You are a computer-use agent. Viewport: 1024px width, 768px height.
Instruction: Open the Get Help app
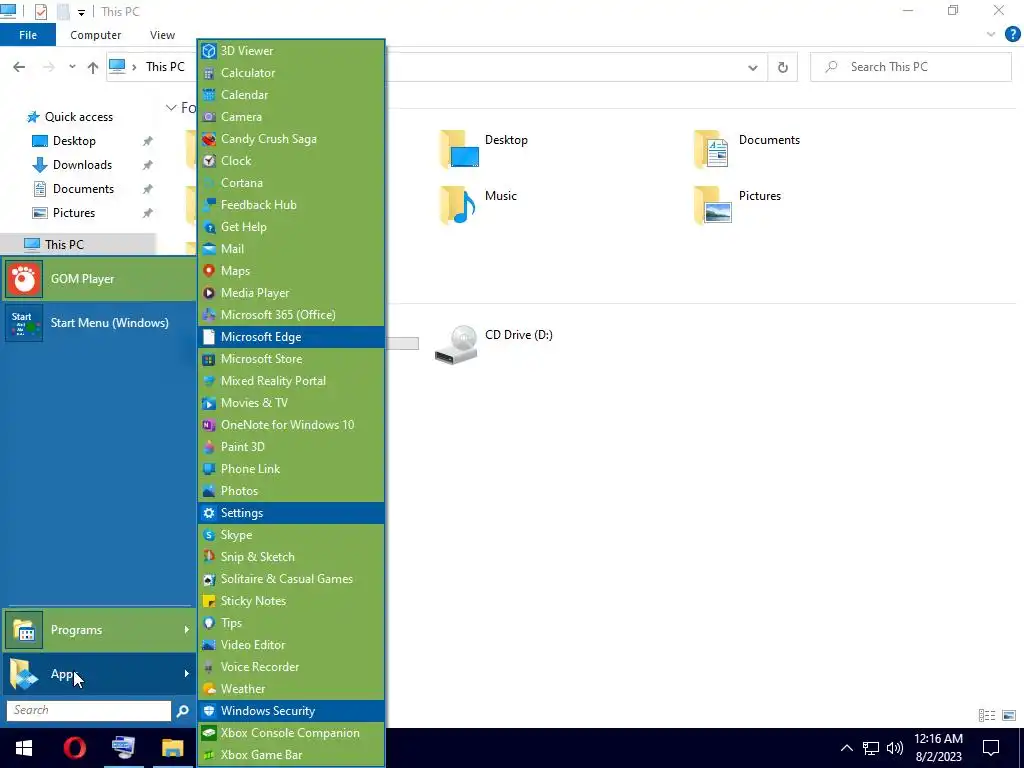[x=291, y=227]
